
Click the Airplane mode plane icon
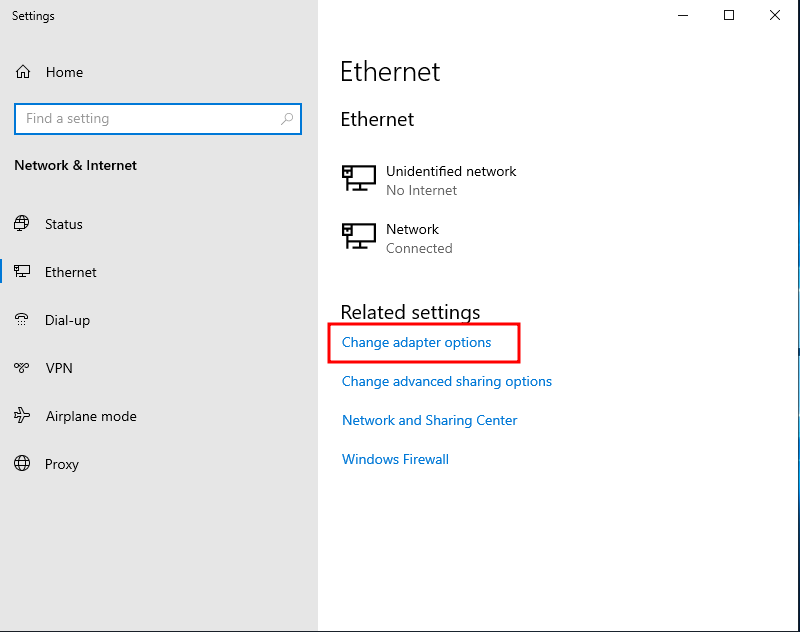coord(22,415)
